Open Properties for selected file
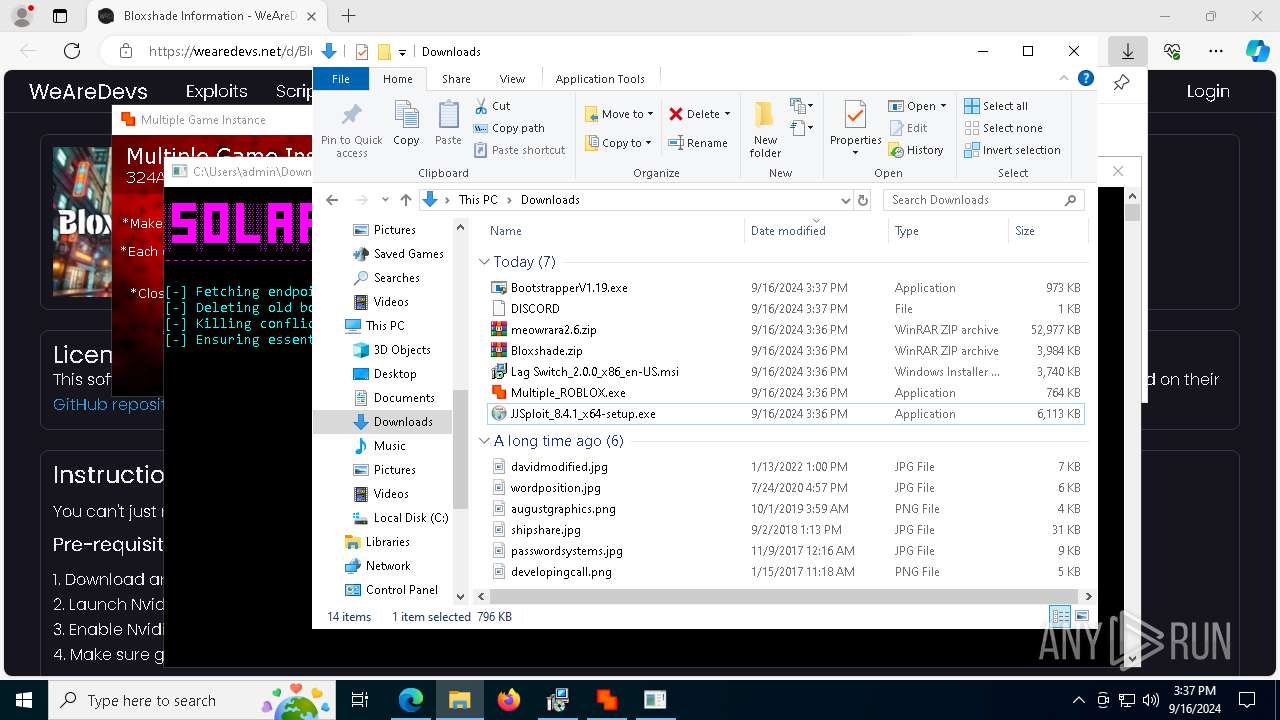1280x720 pixels. (x=854, y=128)
